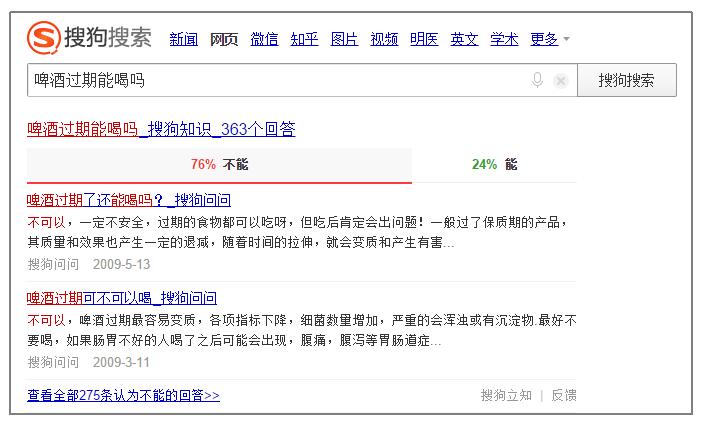The width and height of the screenshot is (705, 421).
Task: Click the date 2009-3-11
Action: tap(121, 362)
